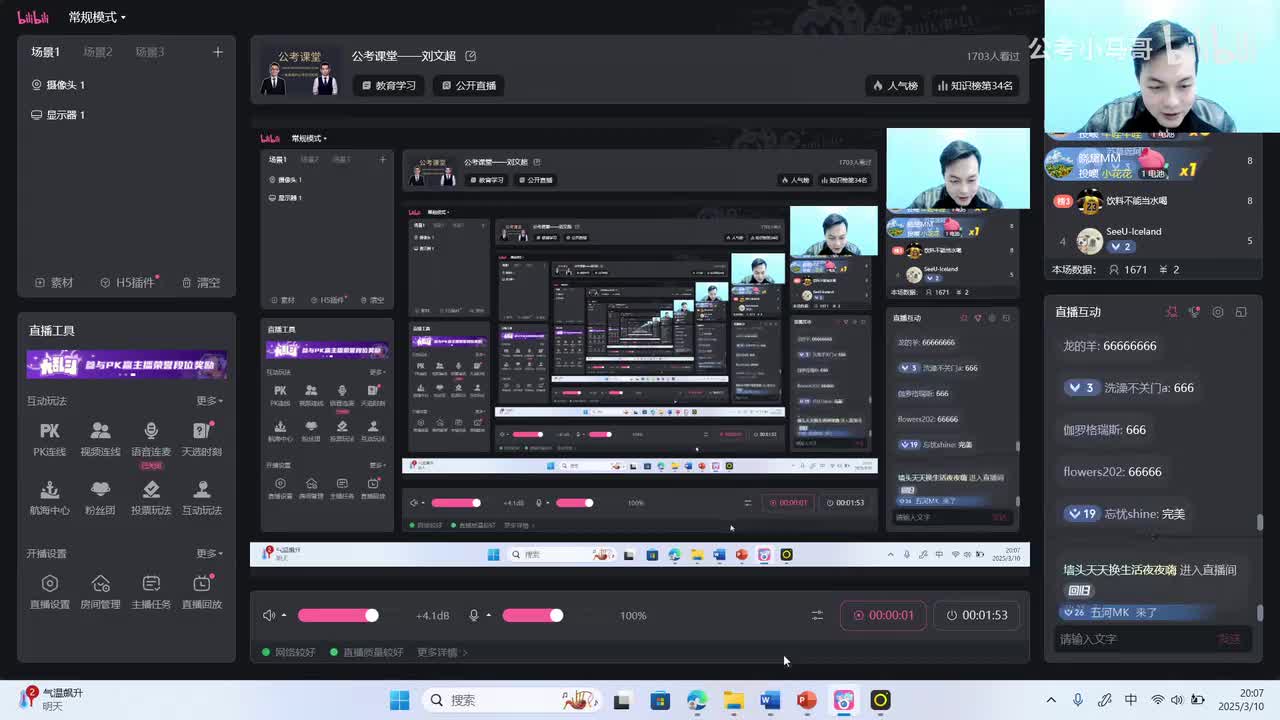1280x720 pixels.
Task: Click 清空 to clear sources
Action: pos(200,283)
